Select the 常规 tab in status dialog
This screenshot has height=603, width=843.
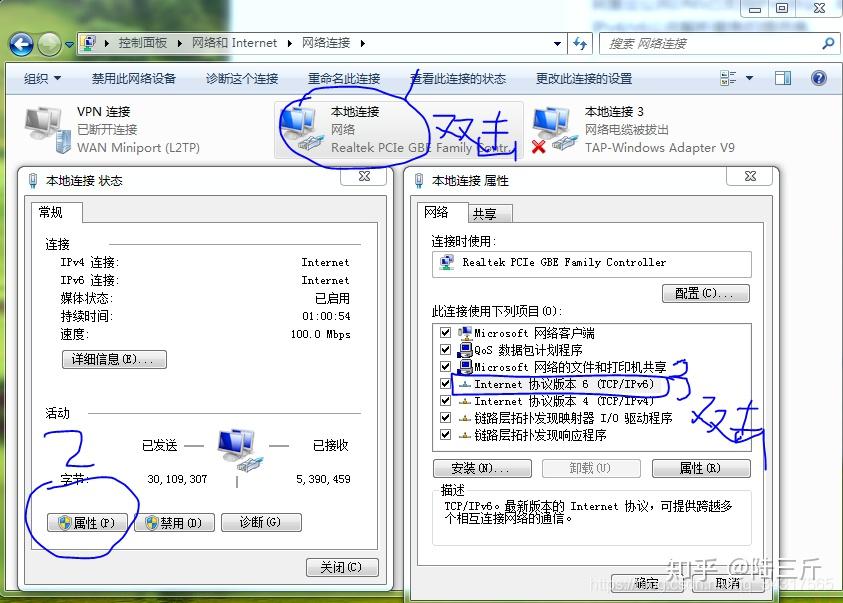tap(56, 212)
